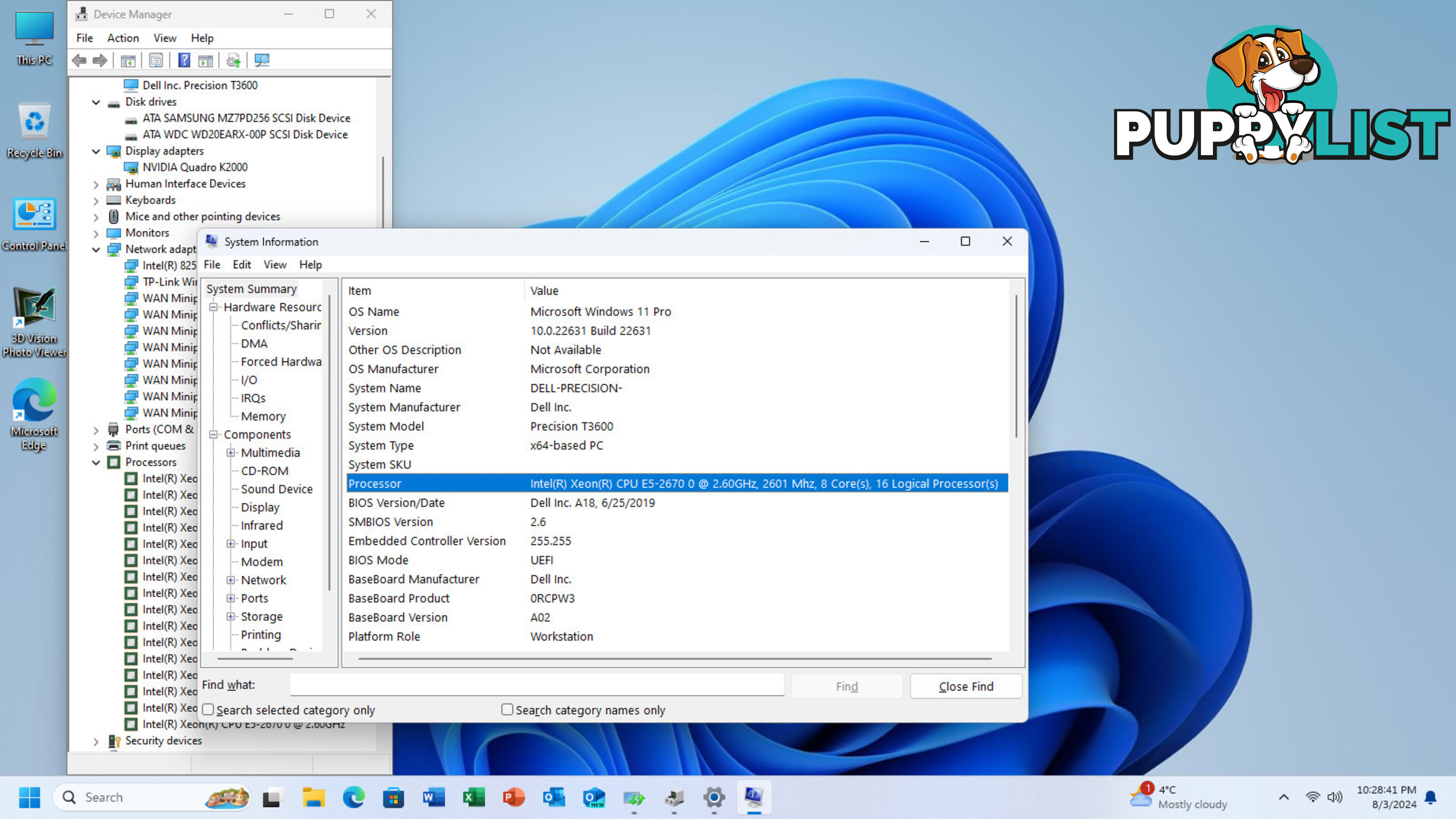Collapse Hardware Resources in System Information tree
Screen dimensions: 1456x819
tap(213, 308)
